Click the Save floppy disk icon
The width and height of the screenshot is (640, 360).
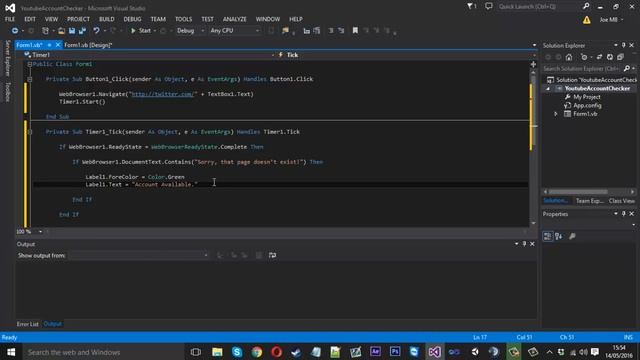[x=72, y=31]
